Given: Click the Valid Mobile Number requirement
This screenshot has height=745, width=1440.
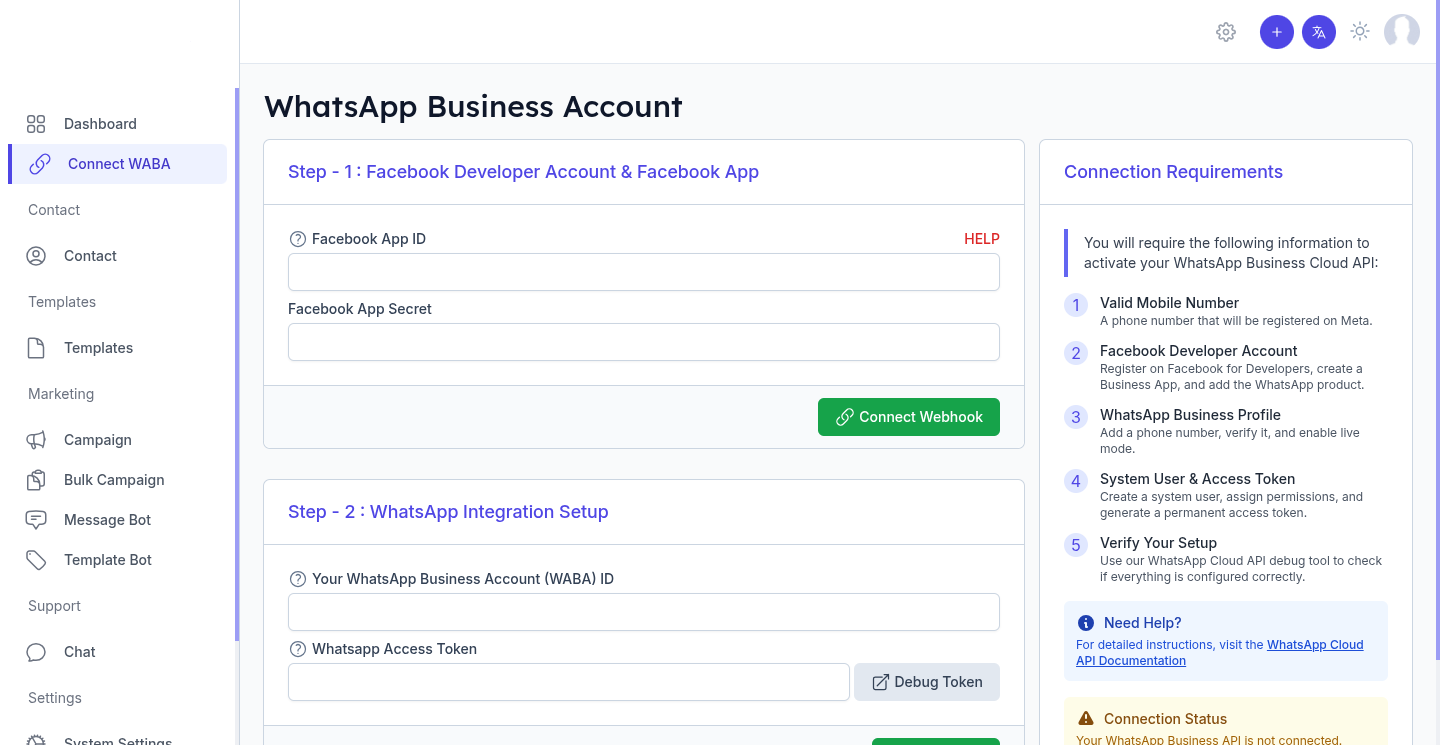Looking at the screenshot, I should [x=1226, y=311].
